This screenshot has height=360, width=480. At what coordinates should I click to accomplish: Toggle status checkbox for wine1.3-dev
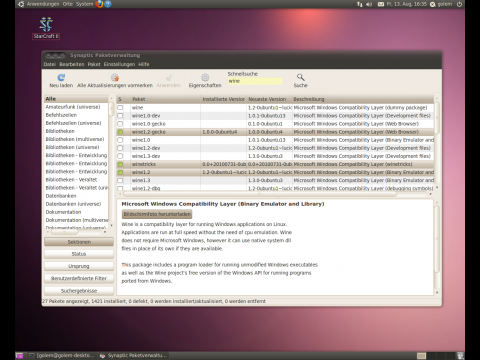pyautogui.click(x=120, y=156)
